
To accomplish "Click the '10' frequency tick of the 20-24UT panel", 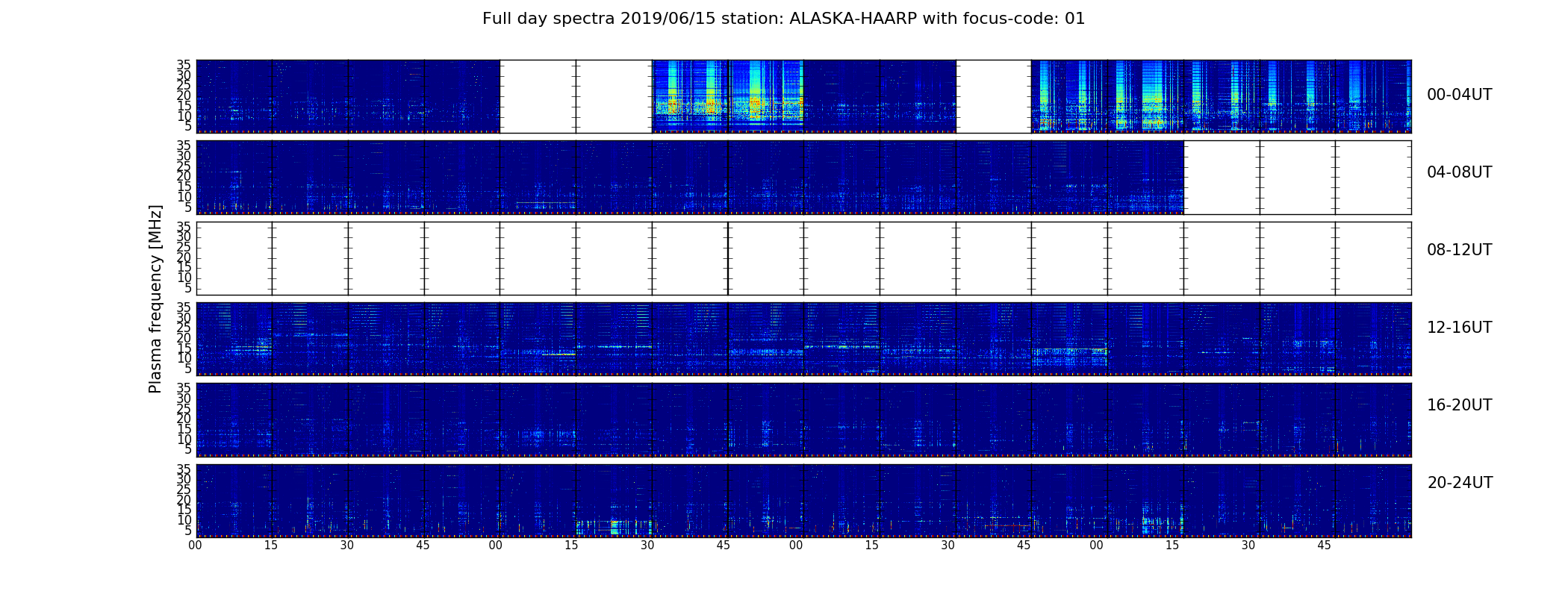I will click(184, 520).
